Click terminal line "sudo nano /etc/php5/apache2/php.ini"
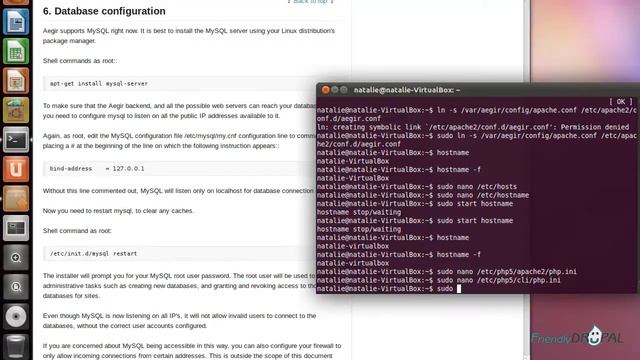The height and width of the screenshot is (360, 640). (x=447, y=271)
